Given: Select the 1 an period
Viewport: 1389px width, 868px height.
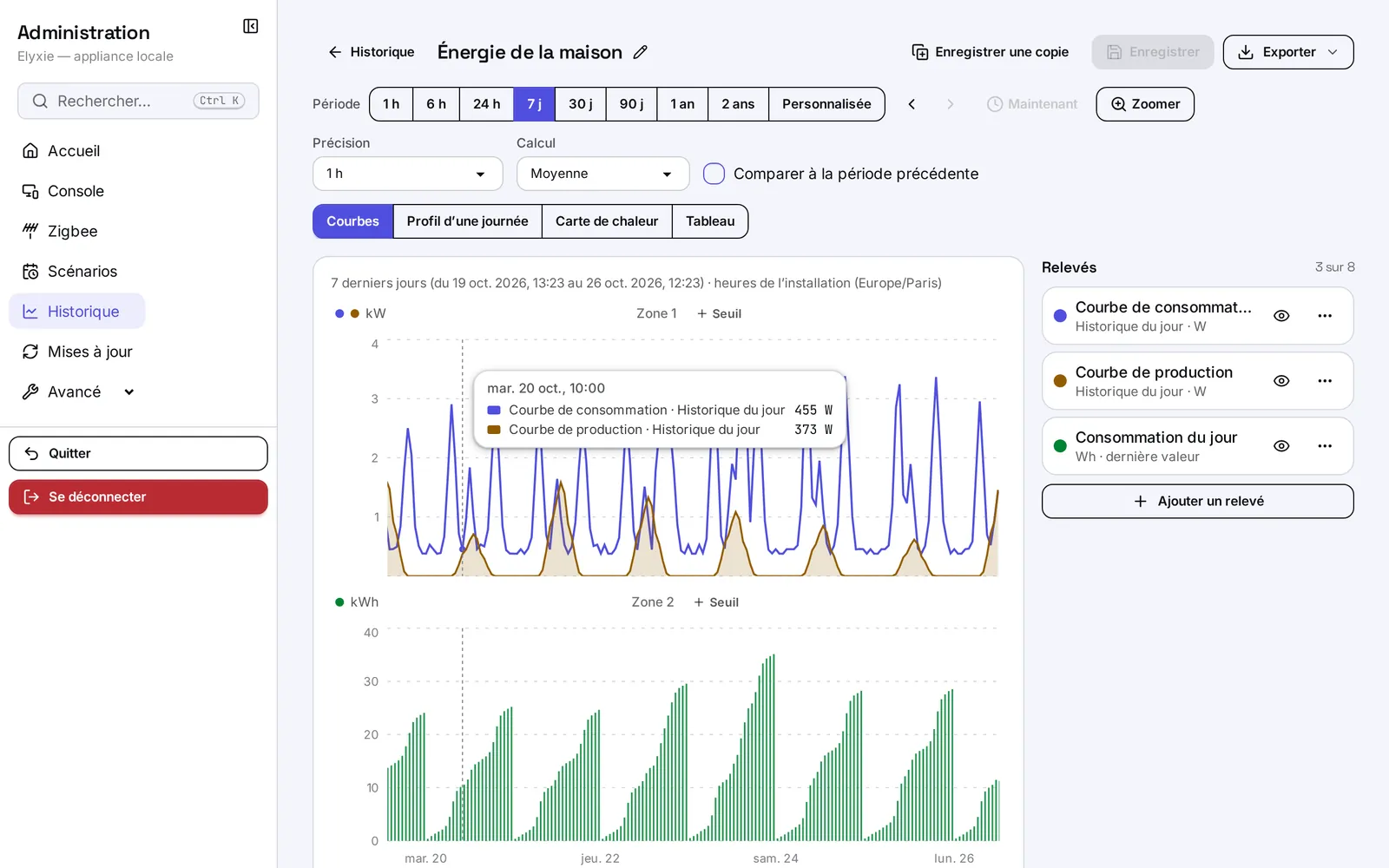Looking at the screenshot, I should [682, 104].
